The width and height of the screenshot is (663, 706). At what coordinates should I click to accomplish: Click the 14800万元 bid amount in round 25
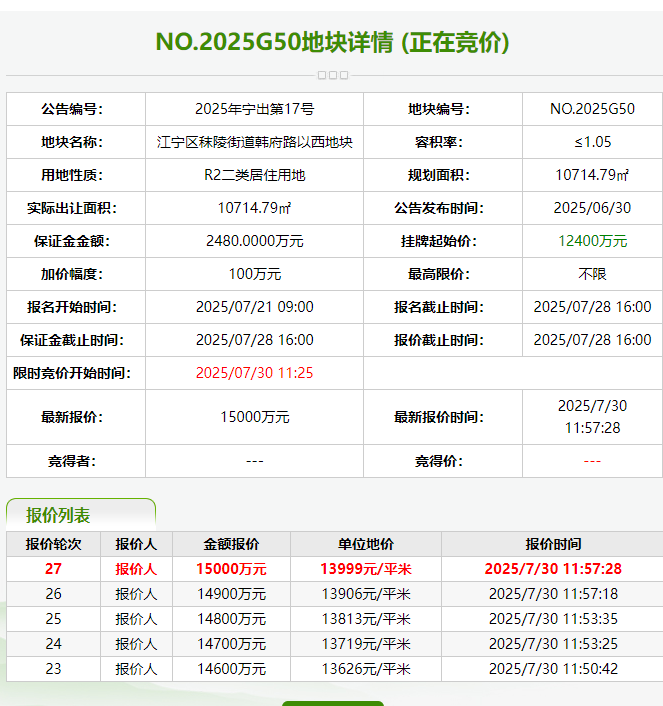pos(231,619)
